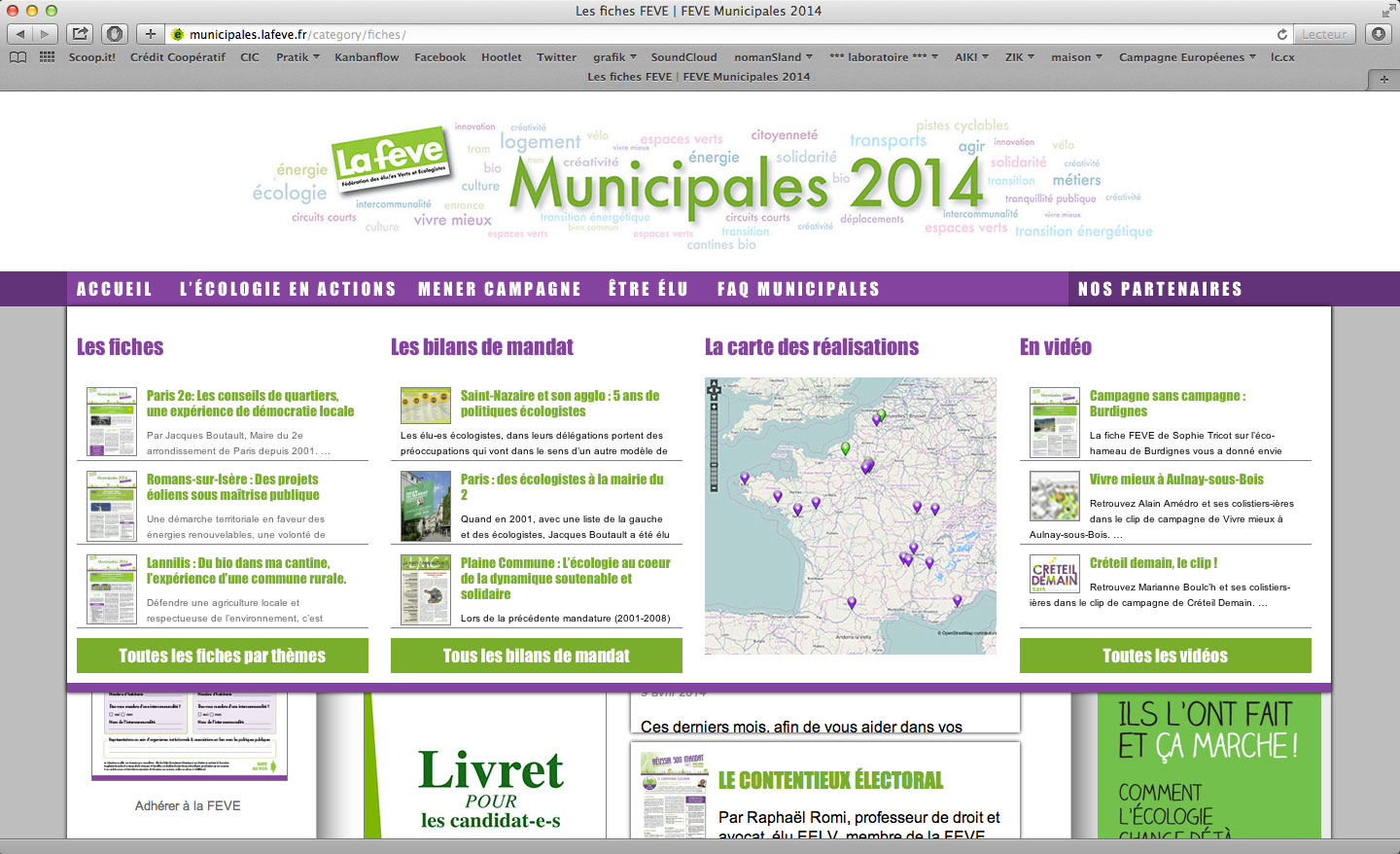Click Adhérer à la FEVE link

tap(188, 805)
